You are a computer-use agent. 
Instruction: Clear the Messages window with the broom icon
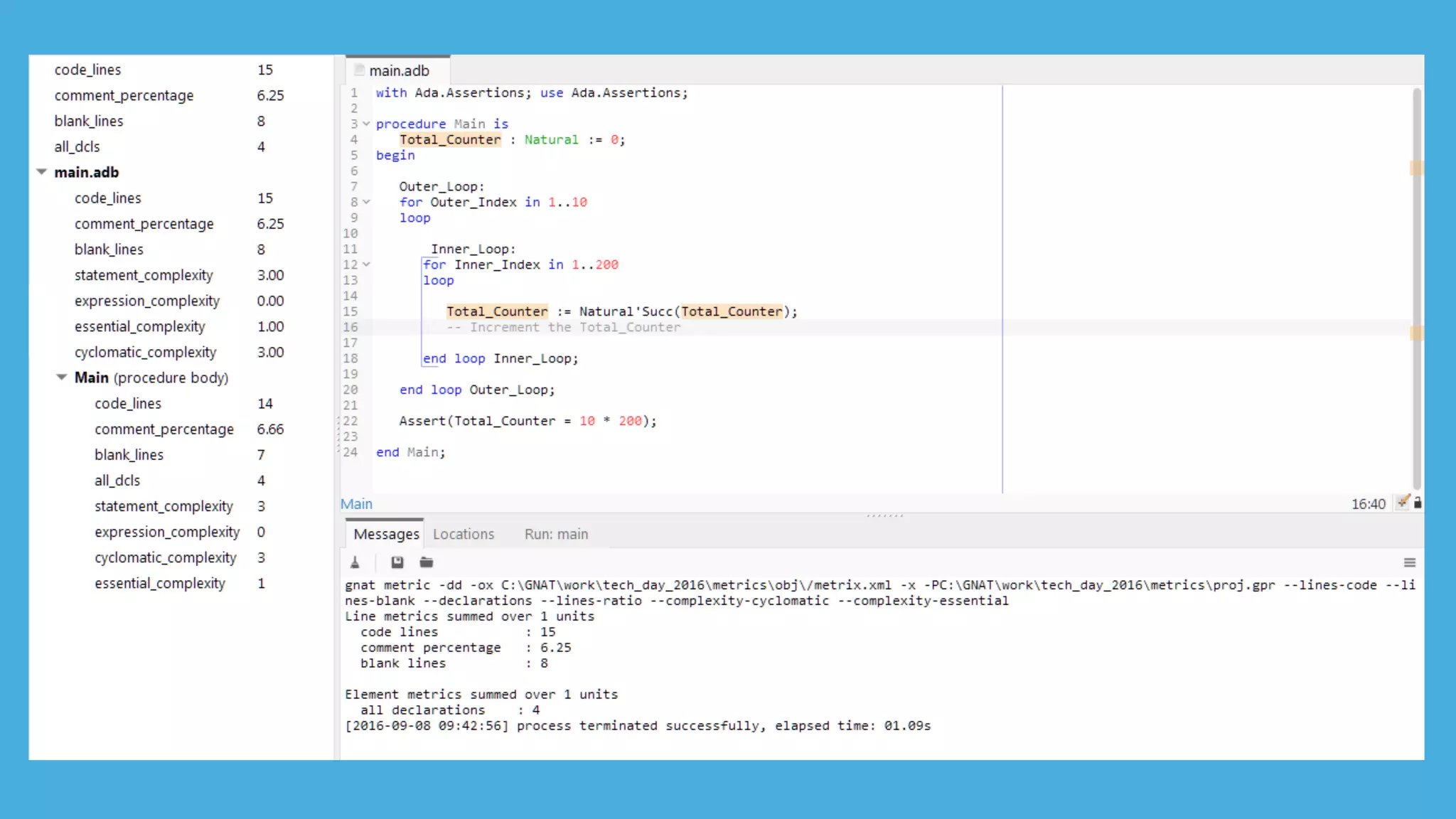click(x=355, y=562)
